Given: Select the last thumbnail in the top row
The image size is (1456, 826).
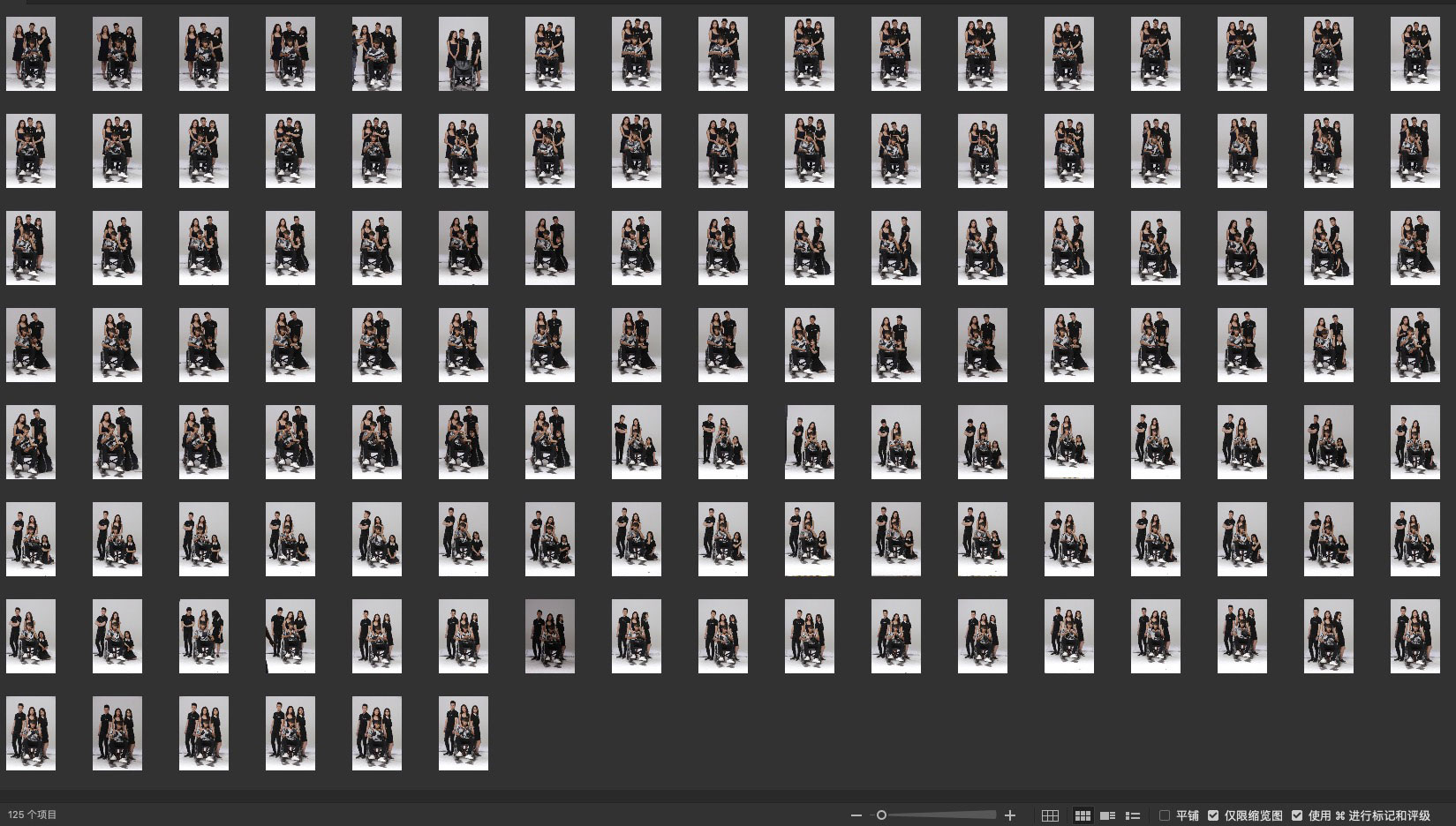Looking at the screenshot, I should point(1415,54).
